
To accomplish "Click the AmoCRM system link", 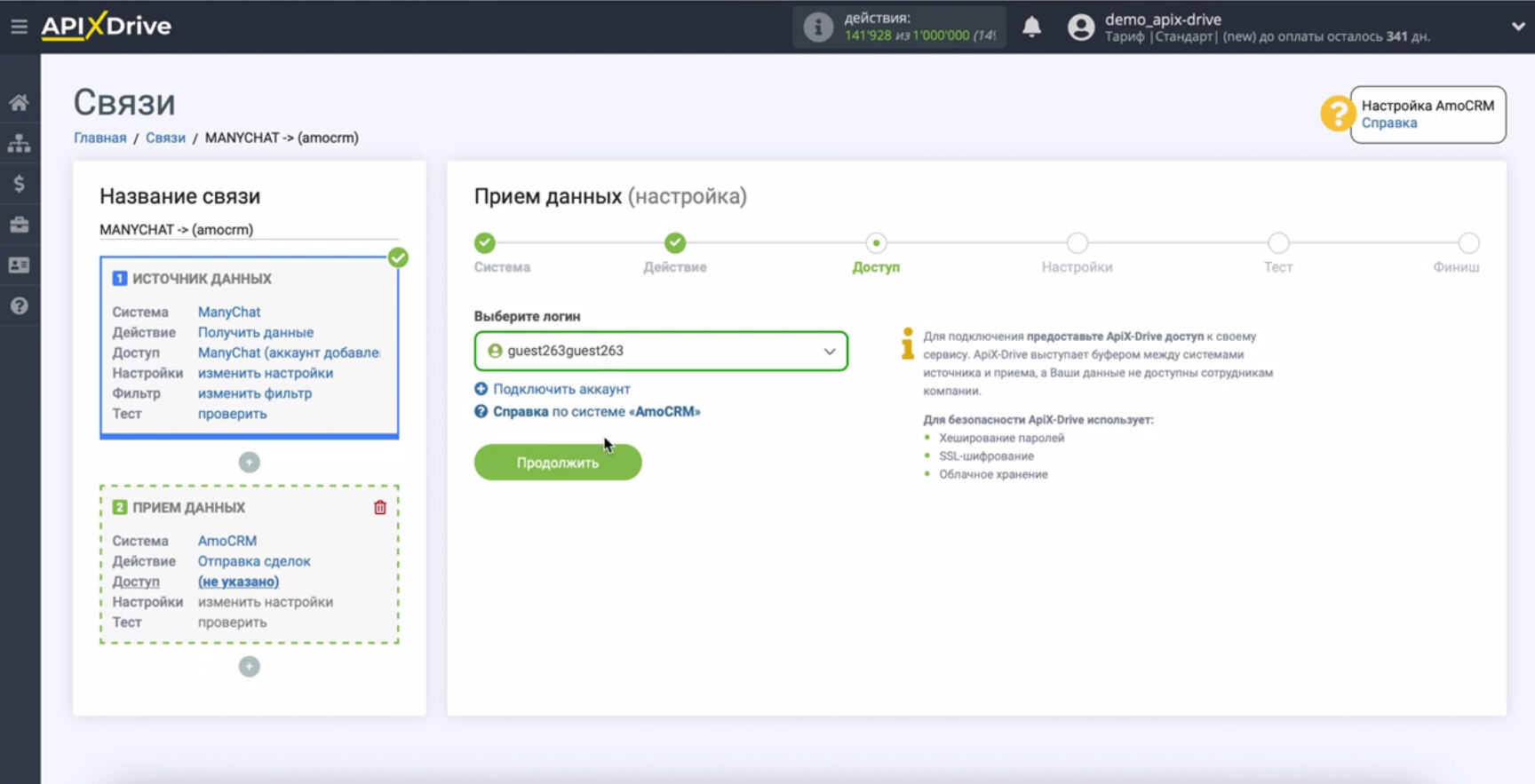I will click(x=227, y=541).
